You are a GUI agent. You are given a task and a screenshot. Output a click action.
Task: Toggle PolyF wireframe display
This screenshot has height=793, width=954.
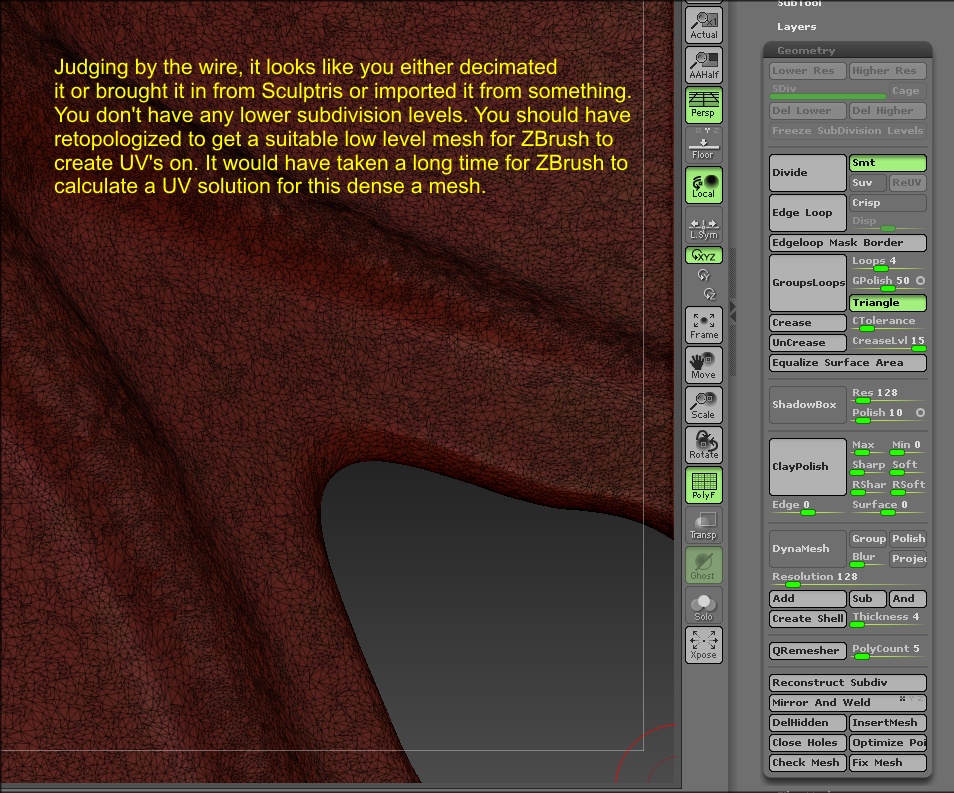704,485
